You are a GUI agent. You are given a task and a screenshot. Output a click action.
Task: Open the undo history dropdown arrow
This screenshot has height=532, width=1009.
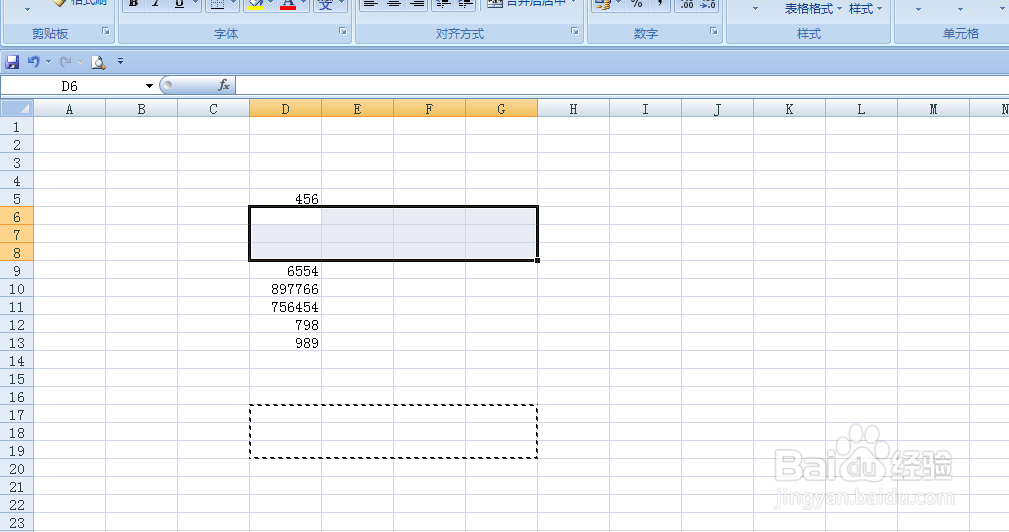(x=48, y=62)
